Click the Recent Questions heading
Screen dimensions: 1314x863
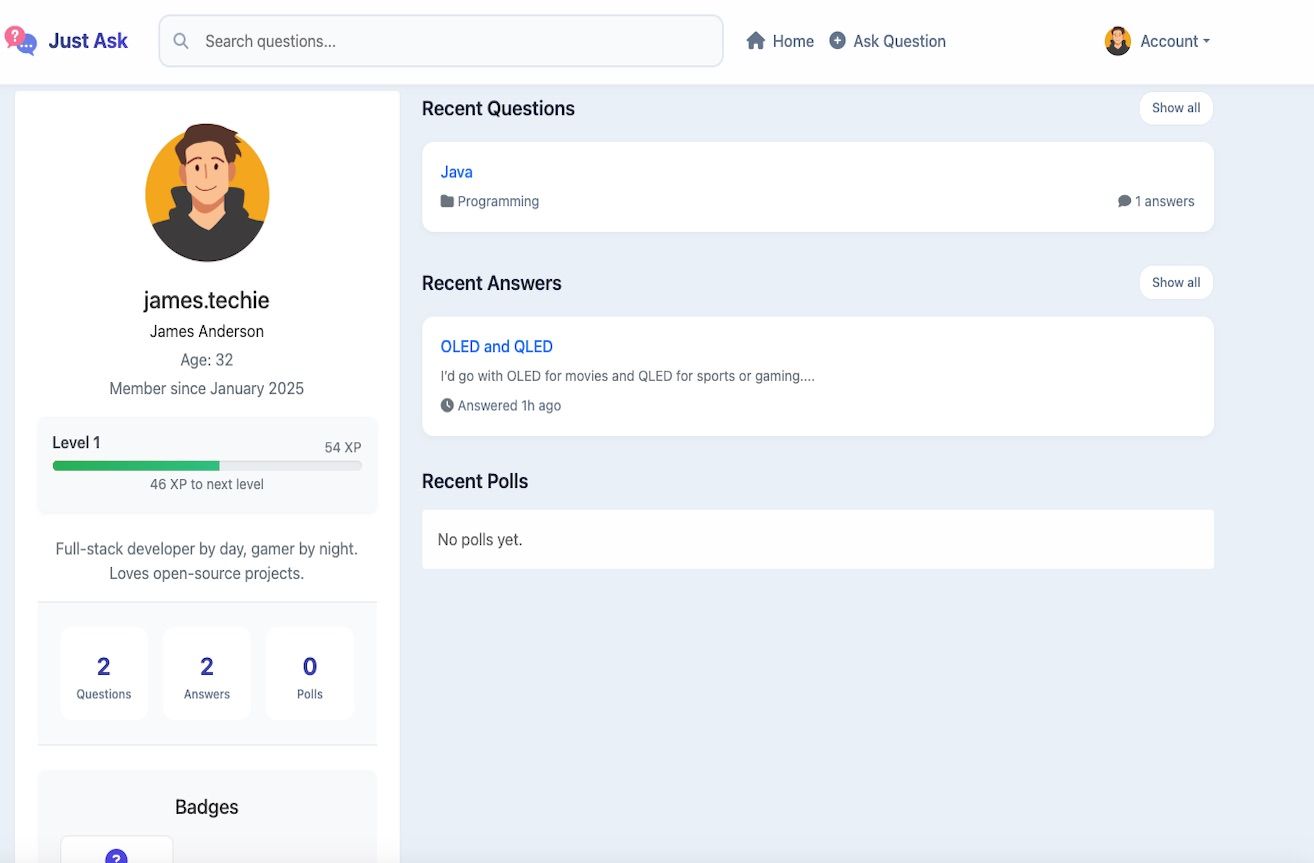pos(498,108)
